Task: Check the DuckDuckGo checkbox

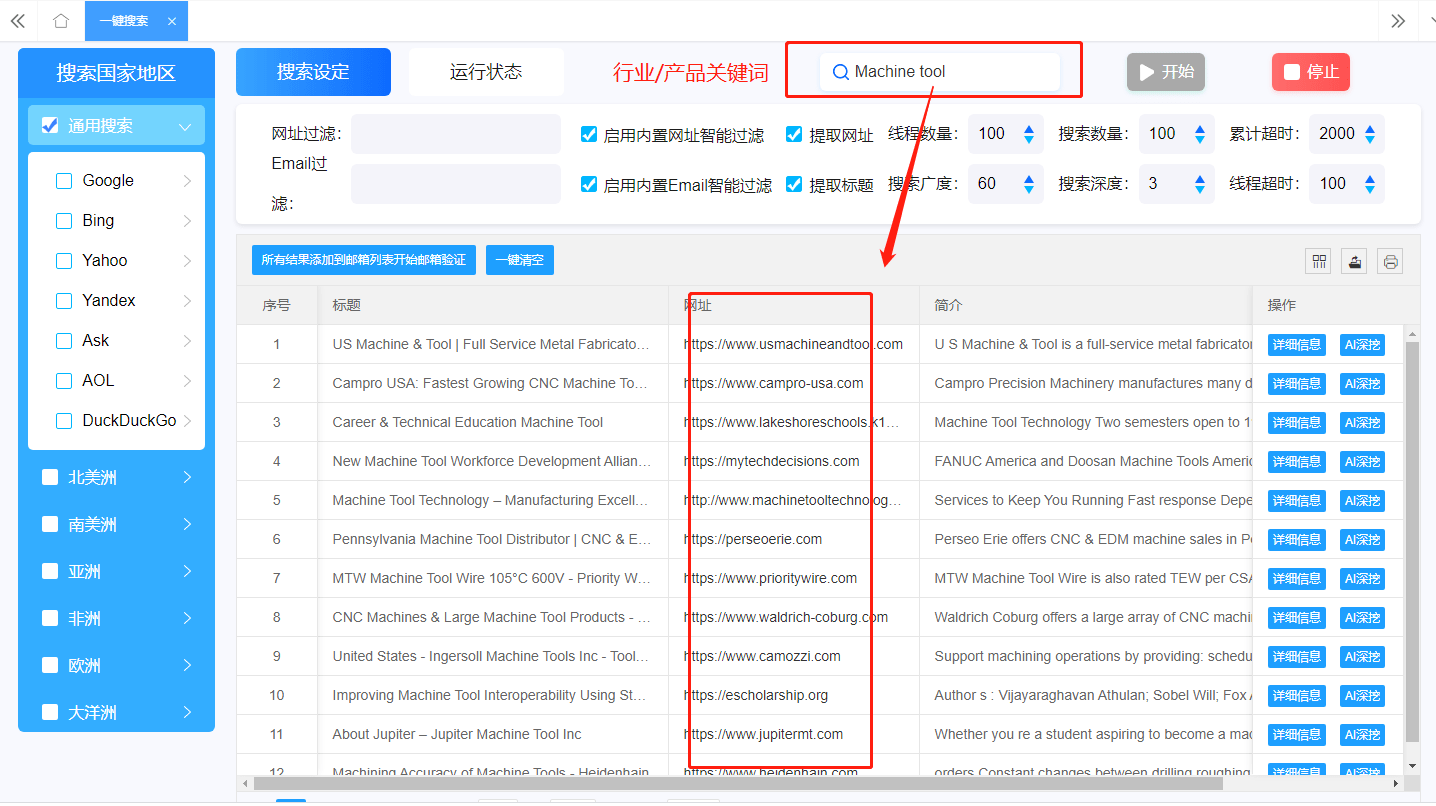Action: pos(64,420)
